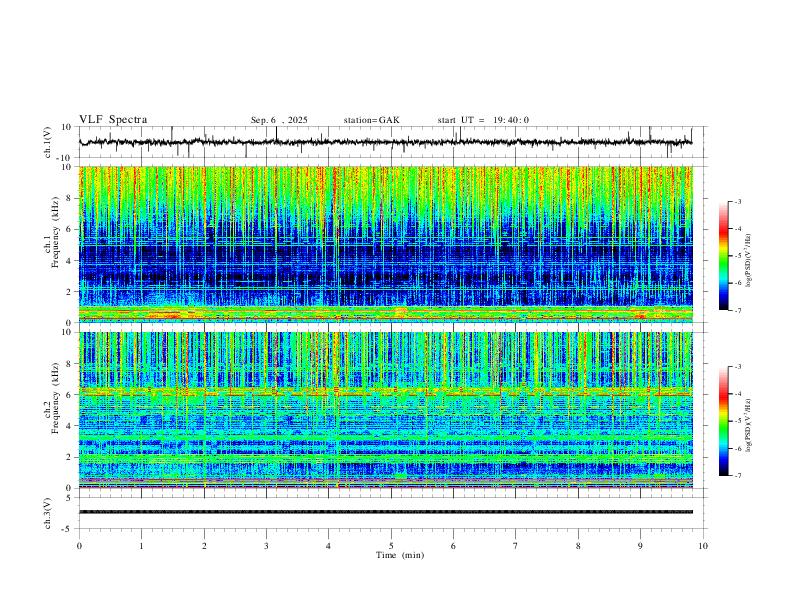Click the ch.3 voltage trace band
Screen dimensions: 792x612
coord(386,512)
